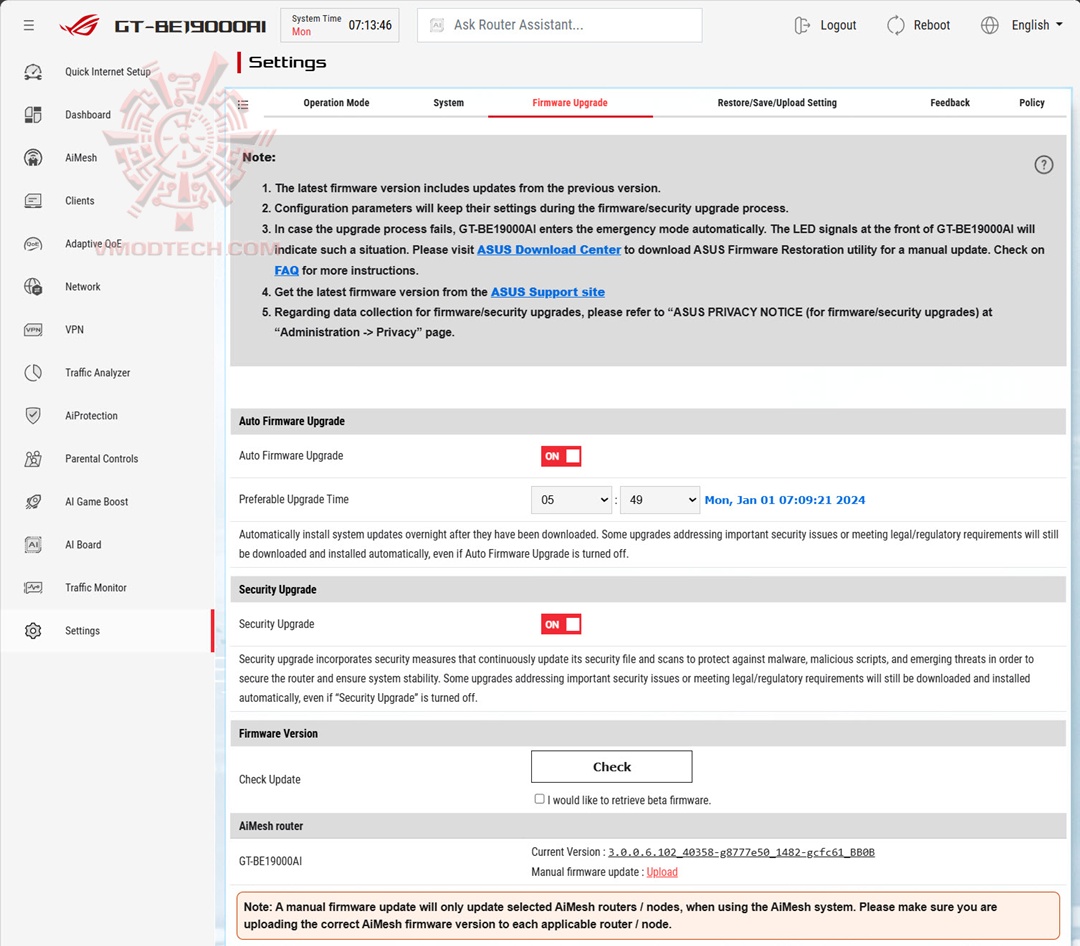Click the System Time display box
This screenshot has width=1080, height=946.
pos(340,25)
